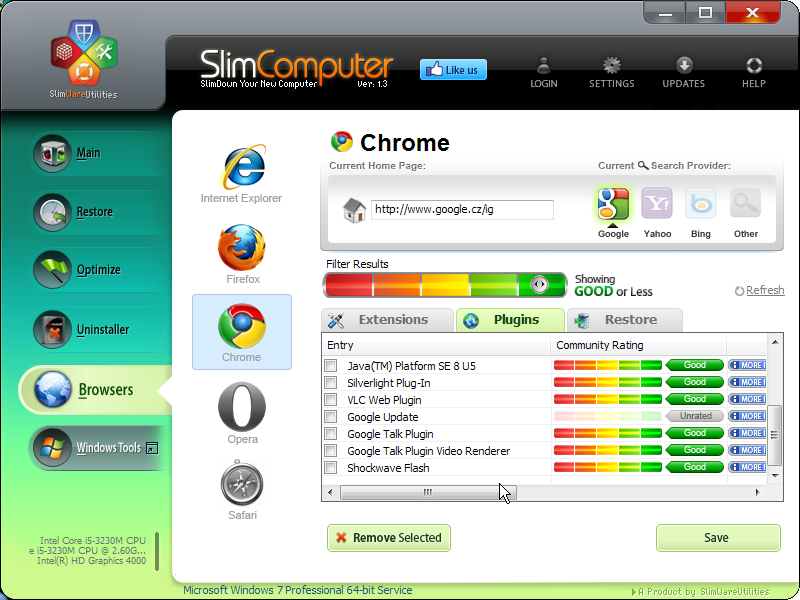Select Opera browser
This screenshot has height=600, width=800.
(242, 413)
